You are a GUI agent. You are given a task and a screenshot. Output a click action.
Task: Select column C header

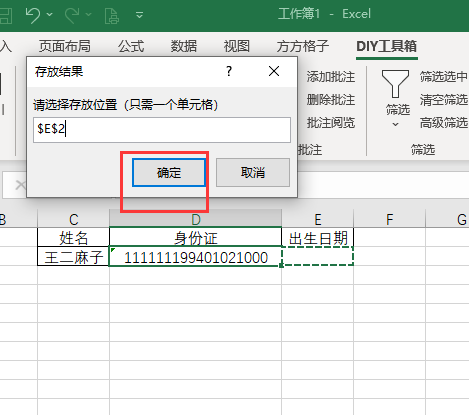click(x=74, y=219)
